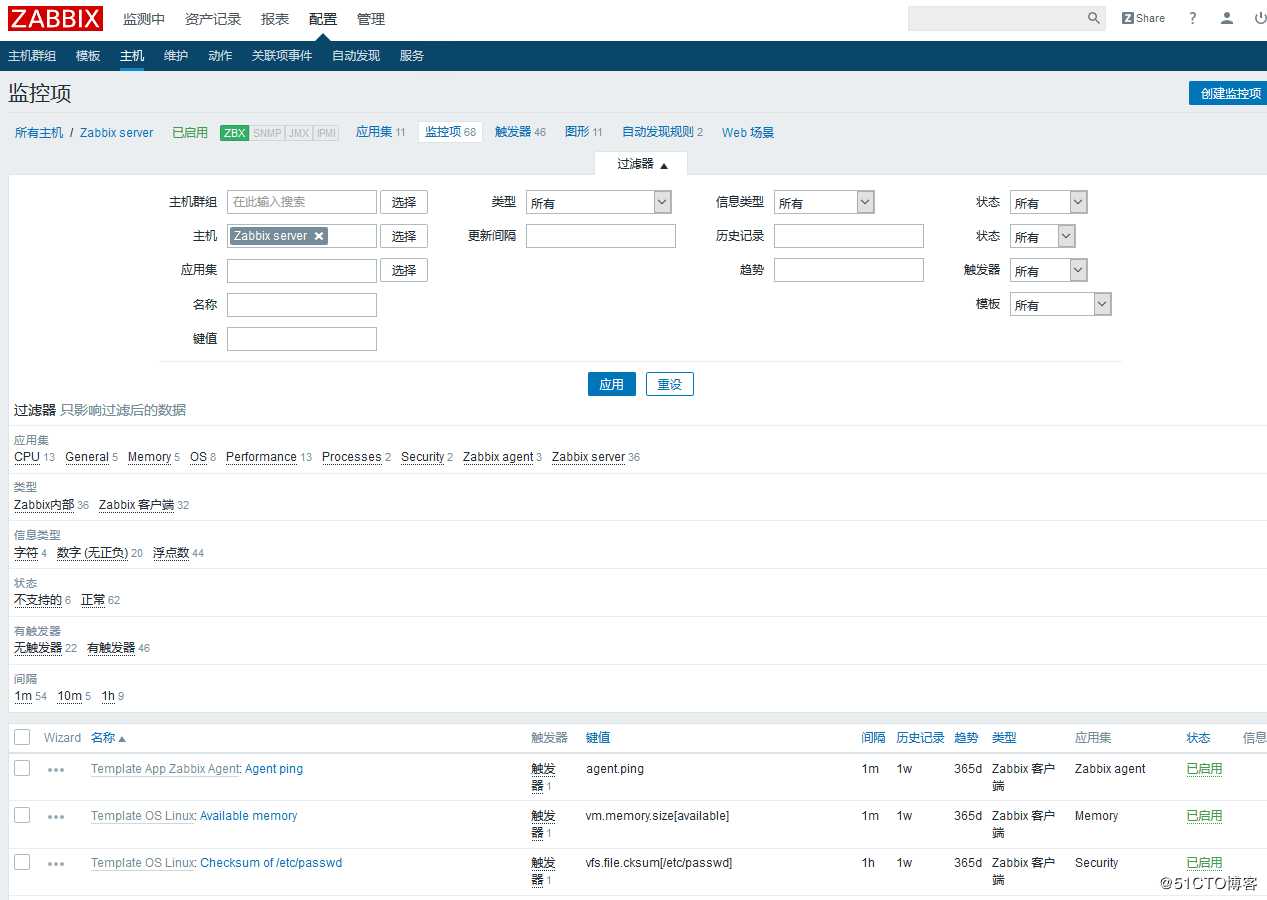Screen dimensions: 1267x900
Task: Click the Zabbix server breadcrumb link
Action: [117, 132]
